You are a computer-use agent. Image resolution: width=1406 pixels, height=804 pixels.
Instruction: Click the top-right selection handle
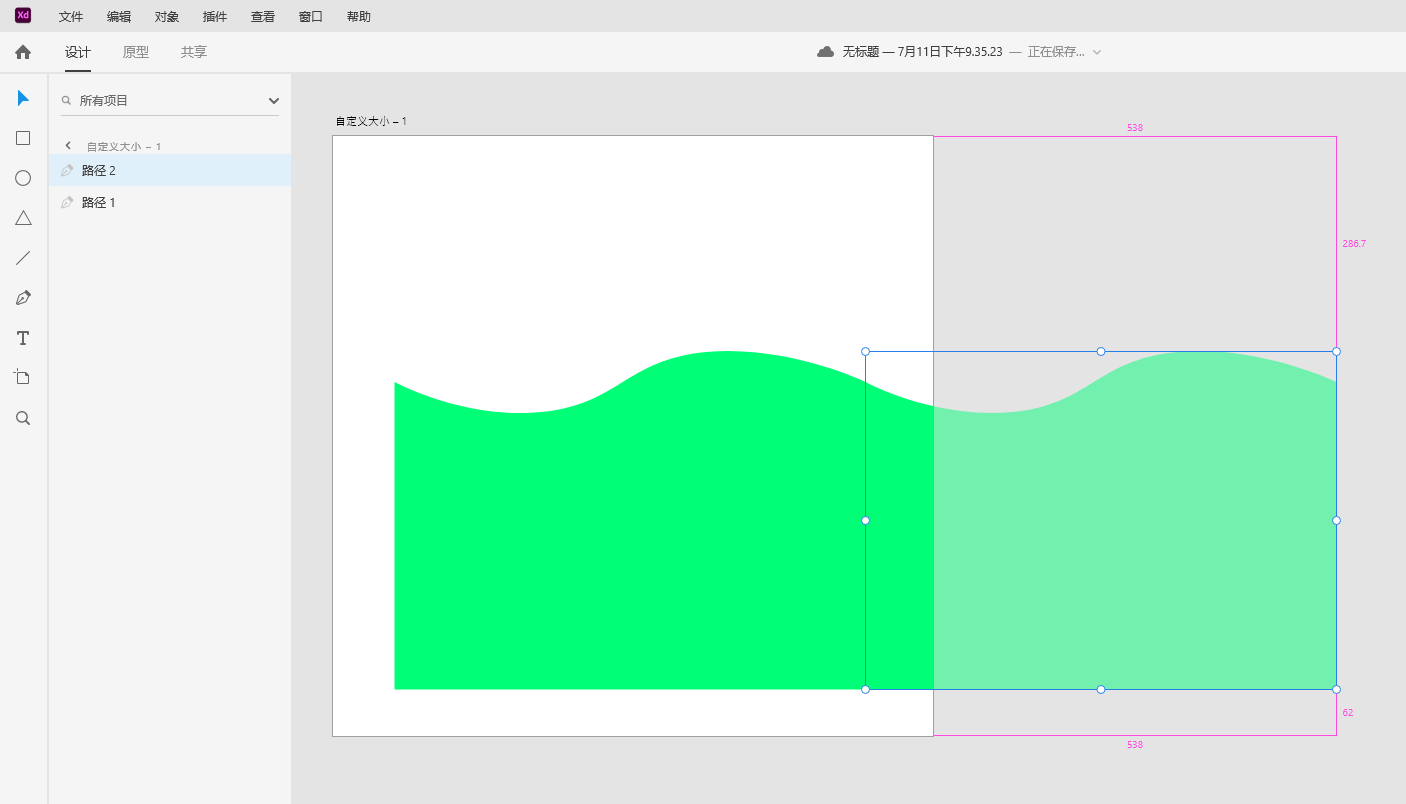click(1336, 351)
